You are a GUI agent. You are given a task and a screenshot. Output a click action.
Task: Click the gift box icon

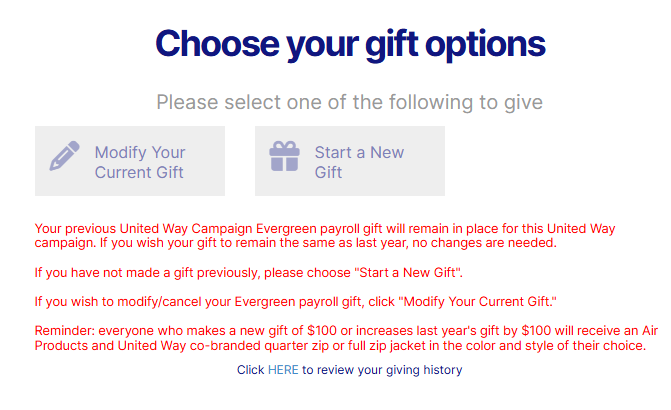(x=285, y=160)
